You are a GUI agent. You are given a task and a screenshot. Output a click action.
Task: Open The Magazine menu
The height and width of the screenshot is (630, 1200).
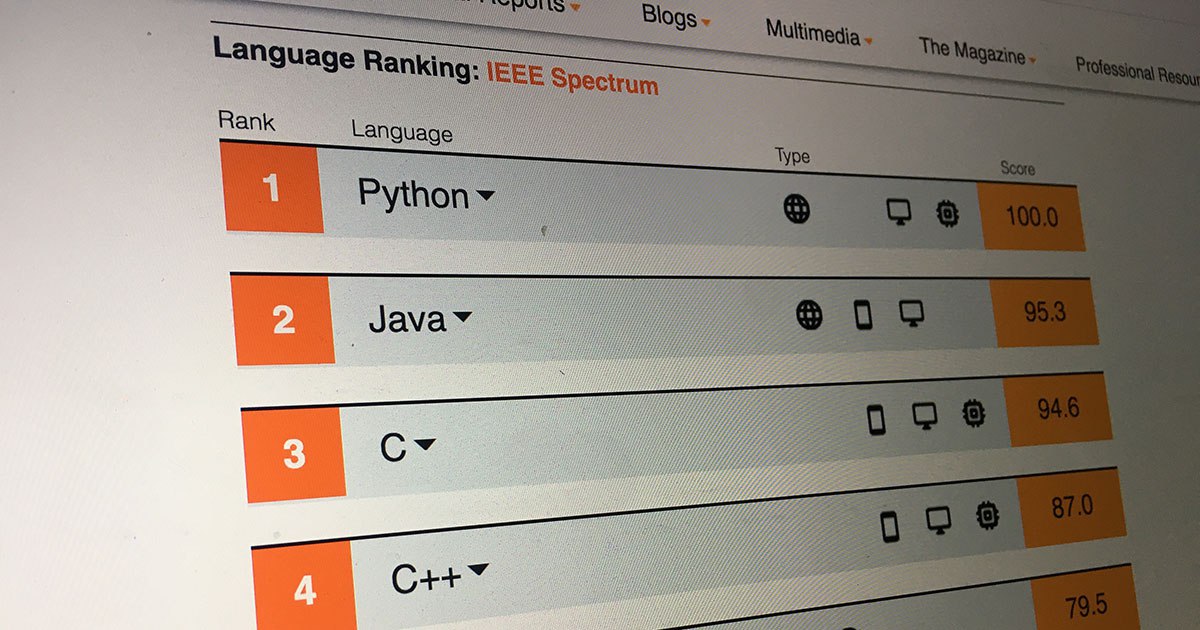click(977, 51)
